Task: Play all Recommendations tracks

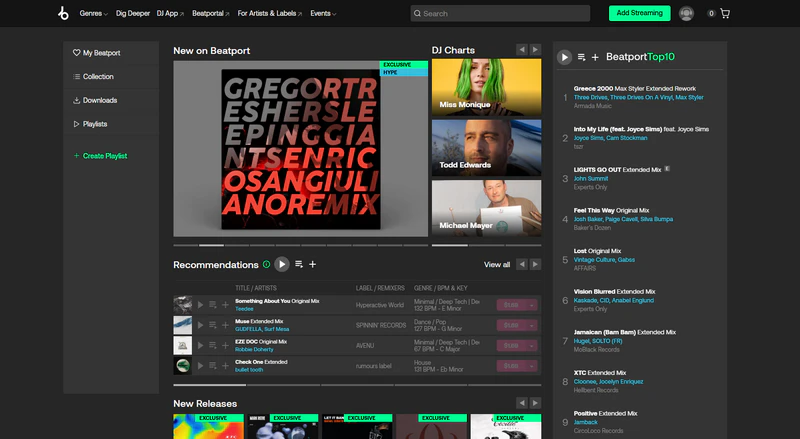Action: click(x=282, y=264)
